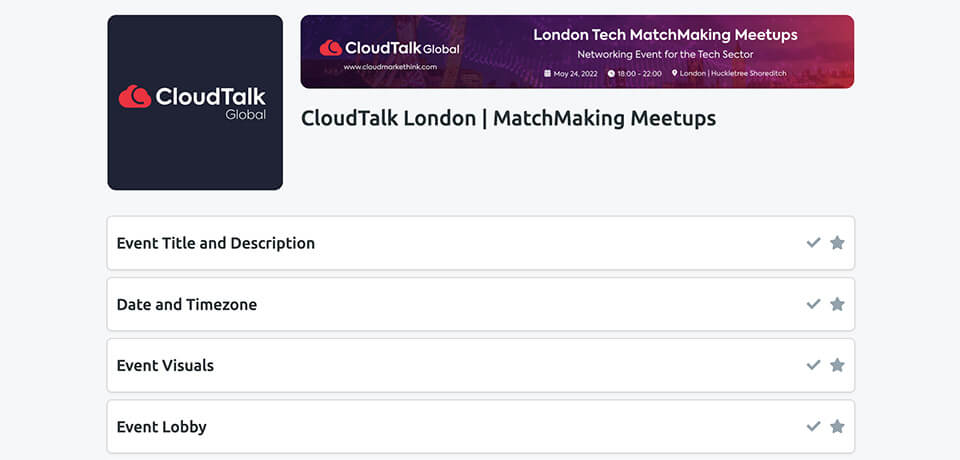The height and width of the screenshot is (460, 960).
Task: Click the checkmark on Event Visuals
Action: pyautogui.click(x=813, y=365)
